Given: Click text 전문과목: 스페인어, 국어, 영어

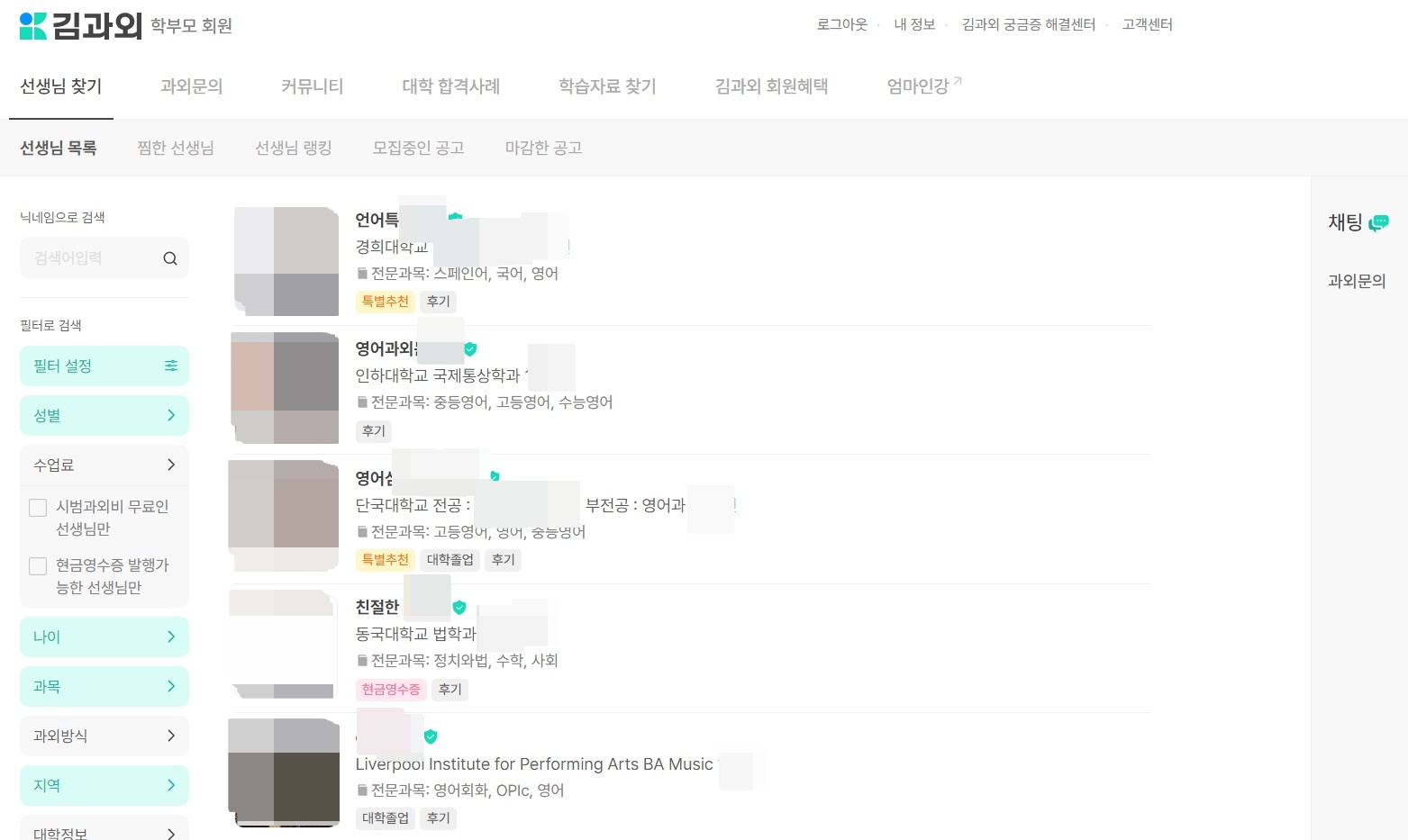Looking at the screenshot, I should click(x=465, y=274).
